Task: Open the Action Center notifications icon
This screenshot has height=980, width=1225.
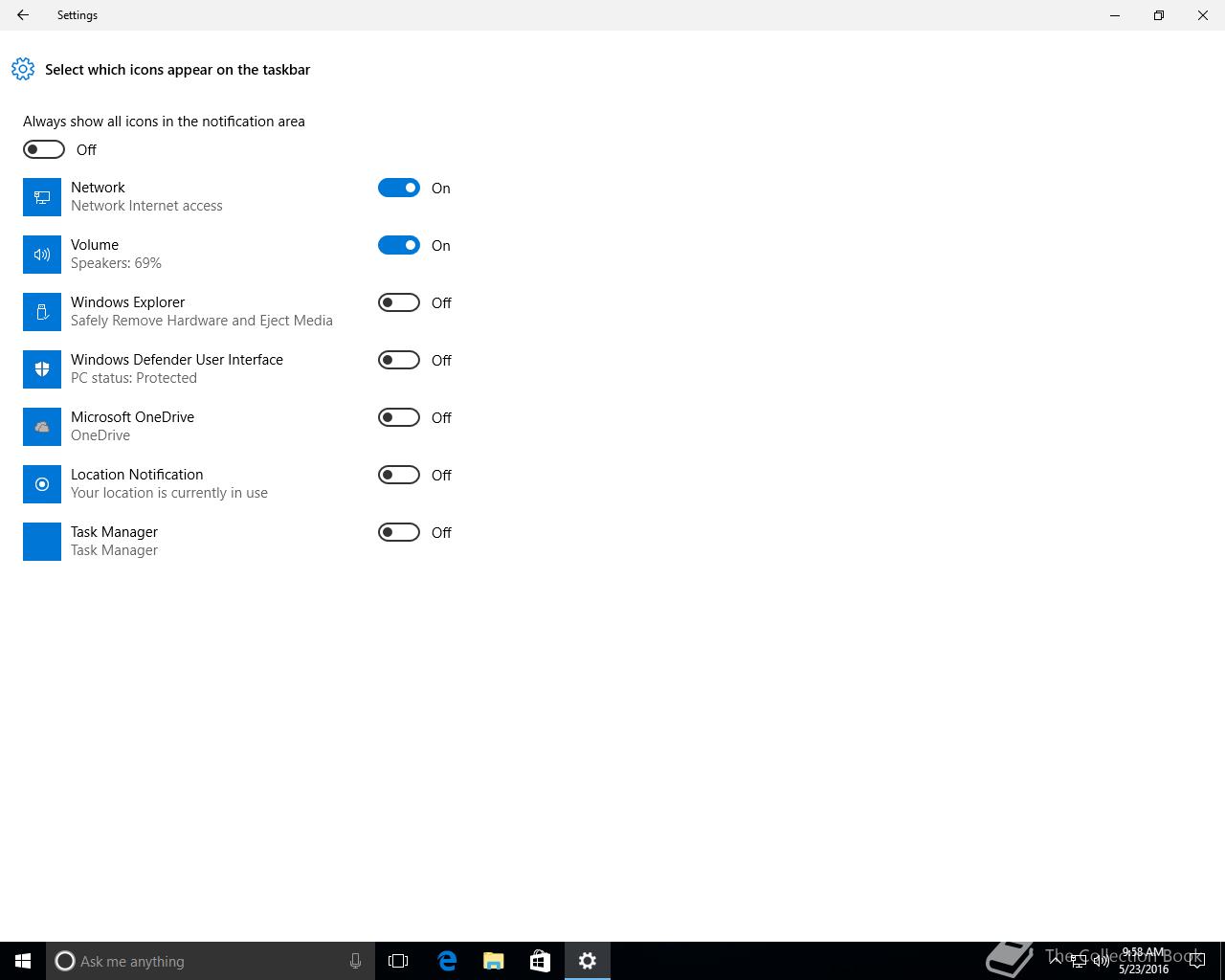Action: click(x=1196, y=961)
